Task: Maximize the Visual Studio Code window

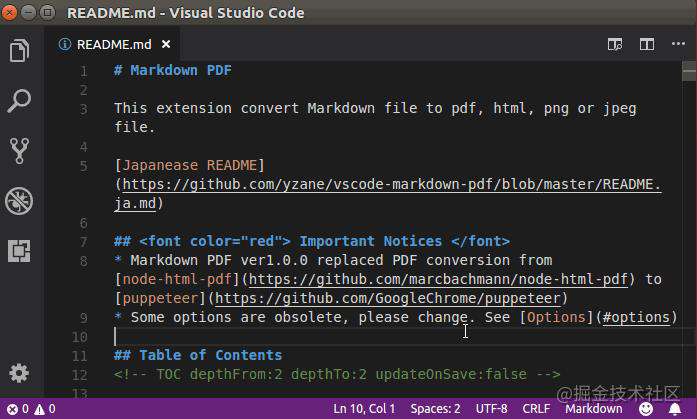Action: click(x=48, y=12)
